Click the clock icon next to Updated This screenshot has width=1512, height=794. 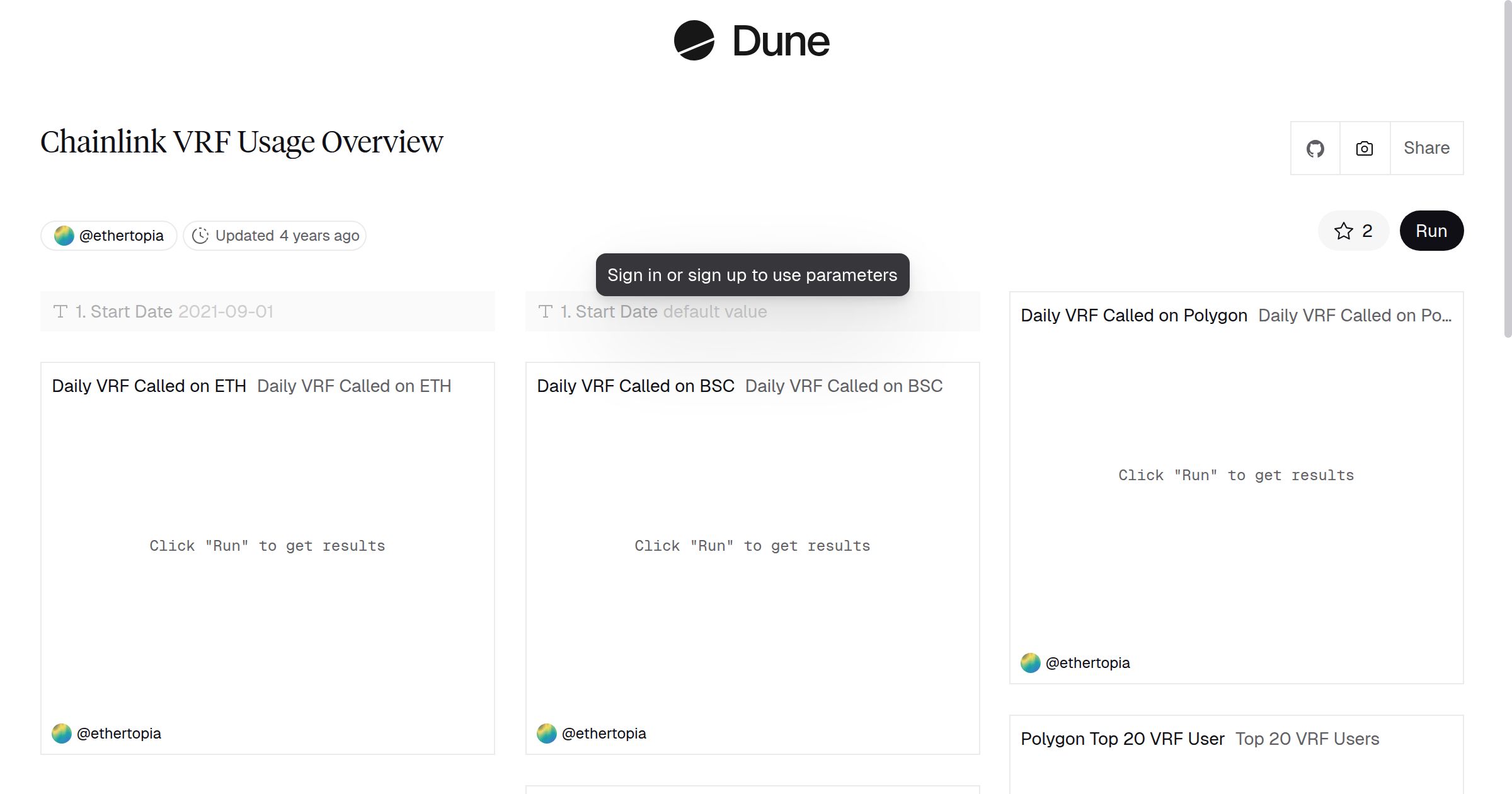click(200, 236)
